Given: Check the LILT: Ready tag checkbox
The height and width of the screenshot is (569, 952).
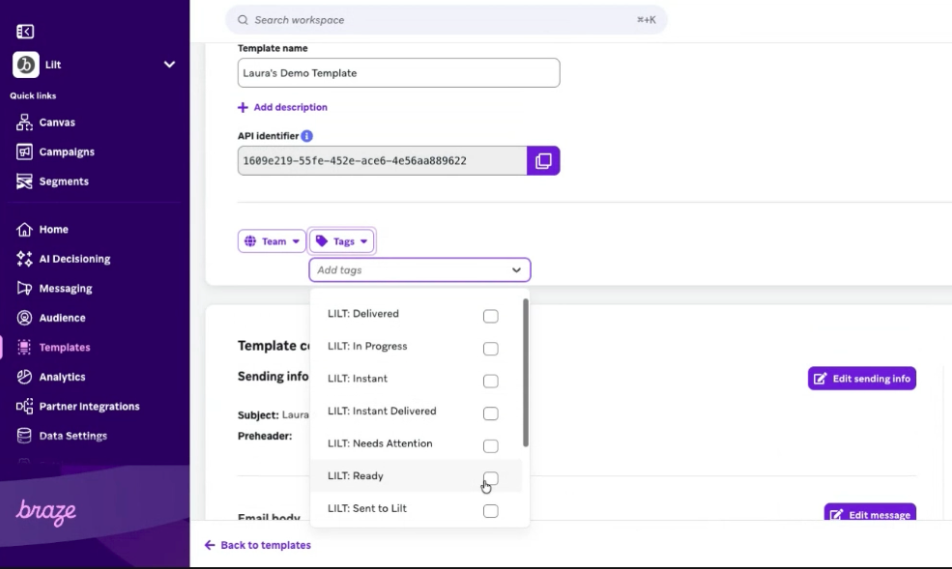Looking at the screenshot, I should click(490, 478).
